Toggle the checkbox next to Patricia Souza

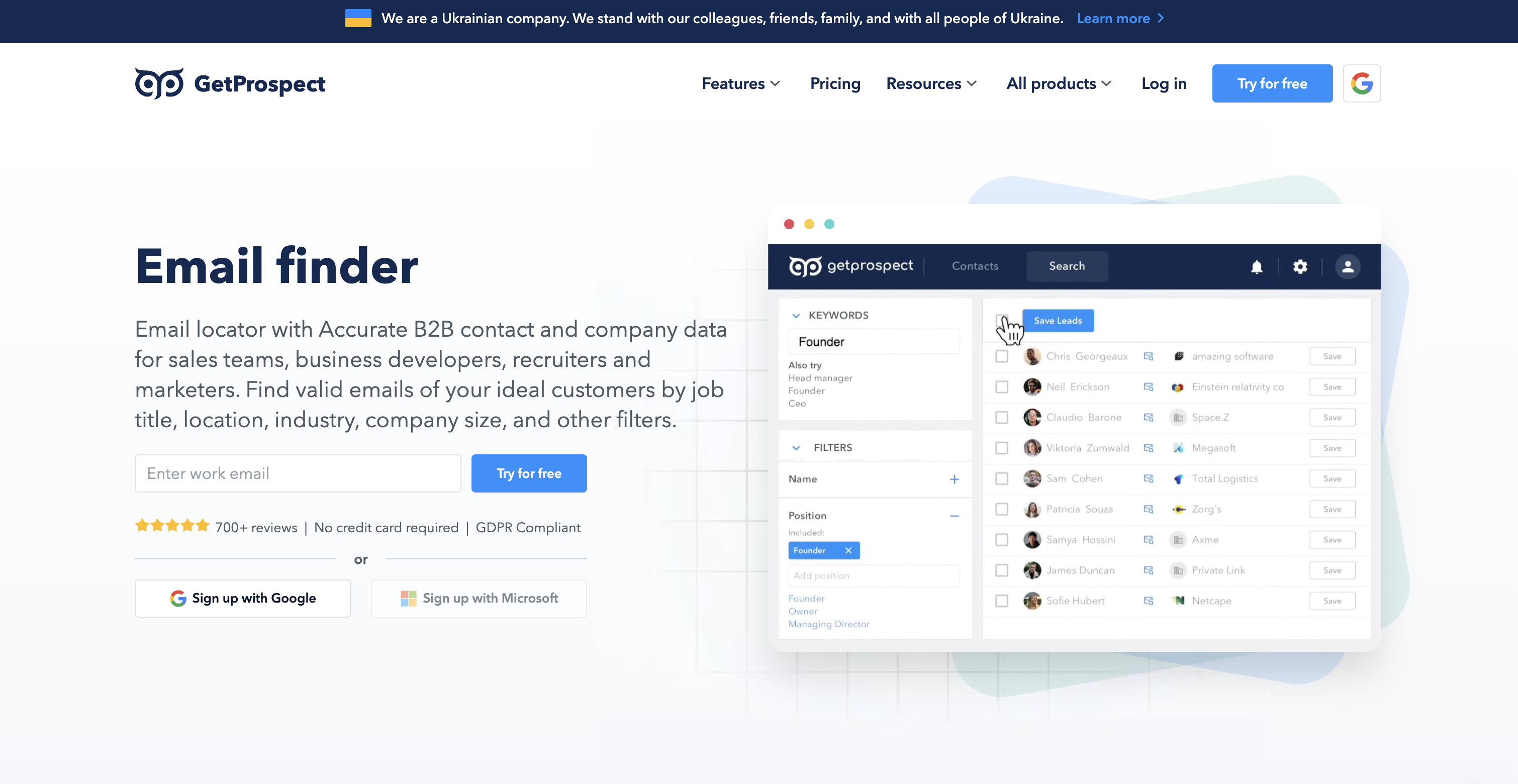(1003, 509)
